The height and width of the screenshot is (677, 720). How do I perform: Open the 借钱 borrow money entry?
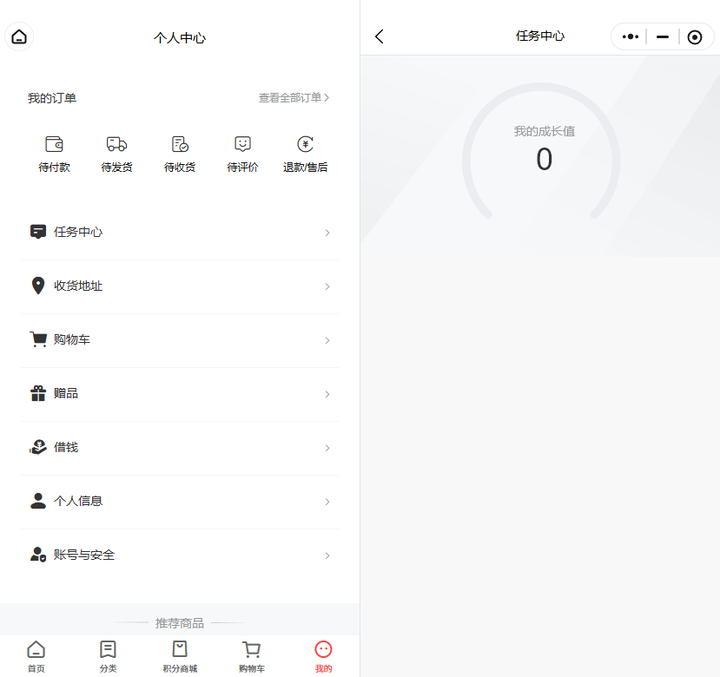point(66,448)
